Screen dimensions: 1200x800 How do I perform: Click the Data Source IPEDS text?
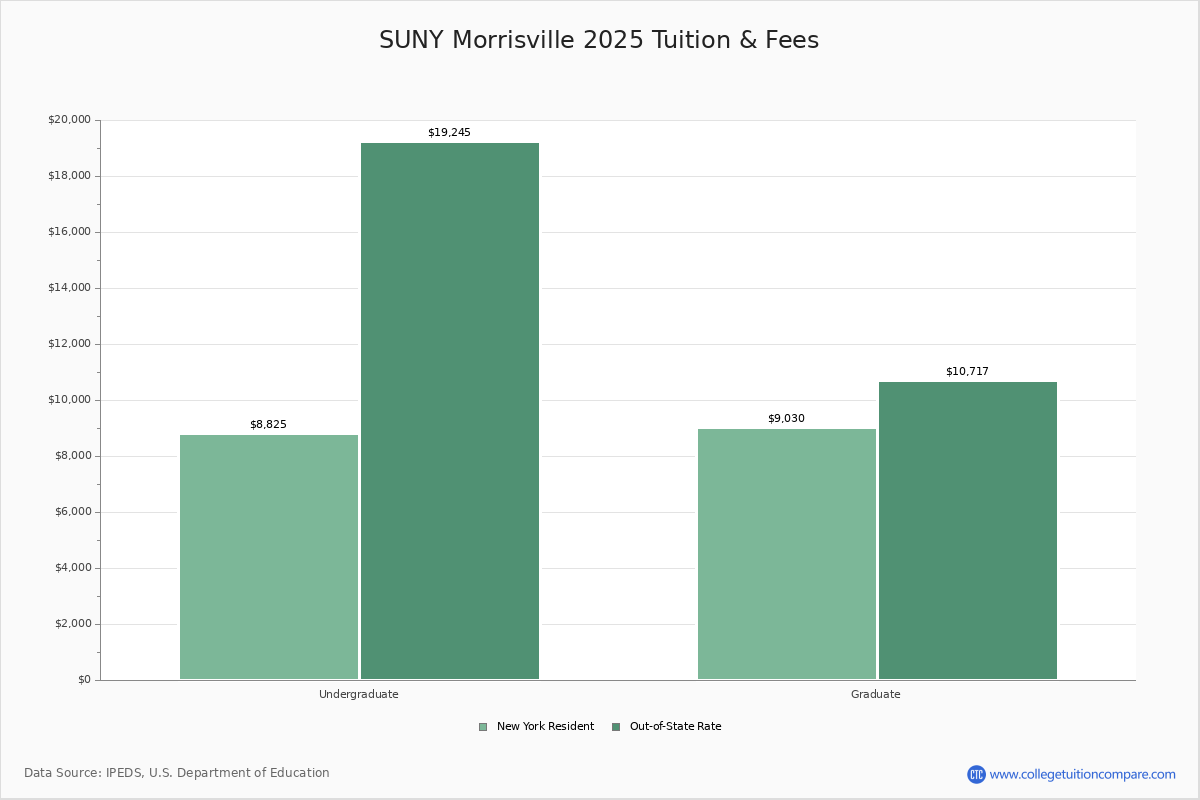178,772
